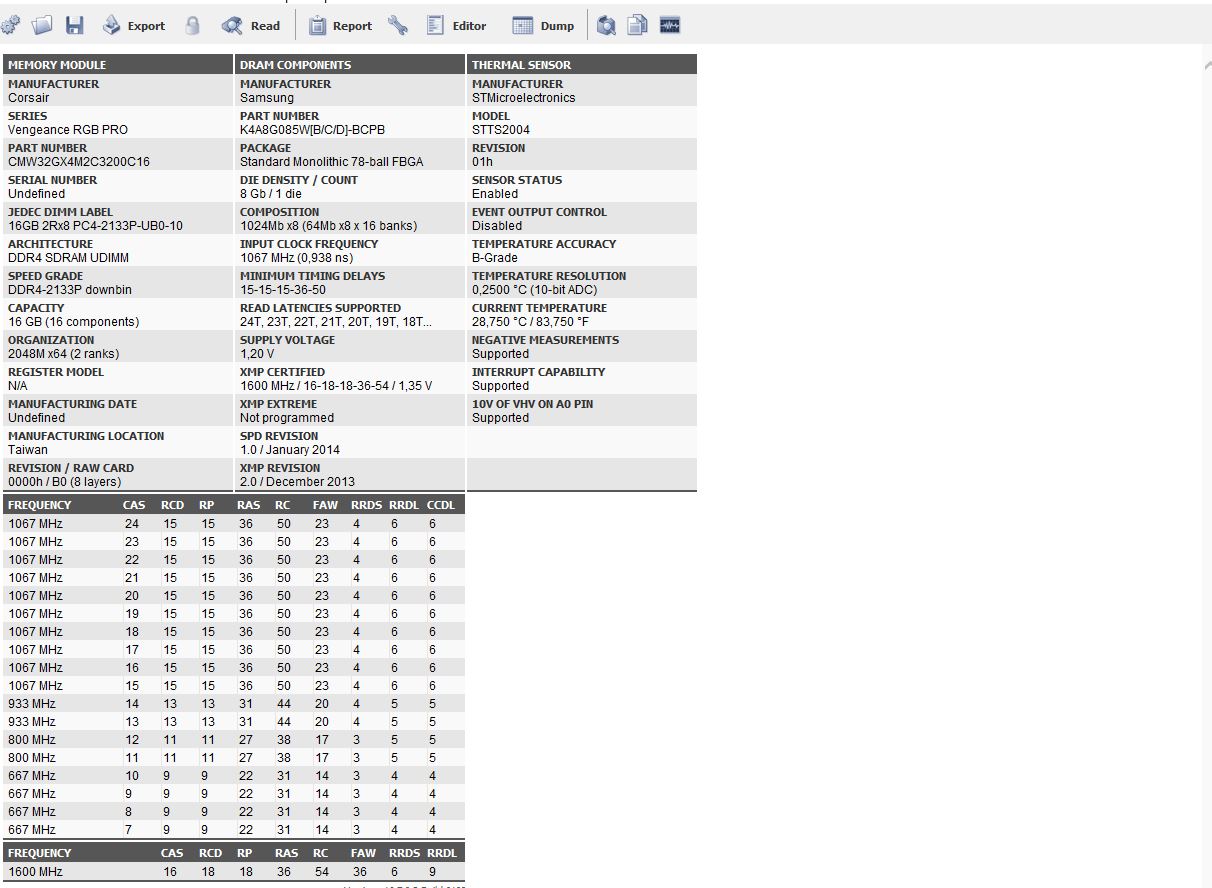Open the SPD Editor
This screenshot has width=1212, height=888.
point(456,26)
